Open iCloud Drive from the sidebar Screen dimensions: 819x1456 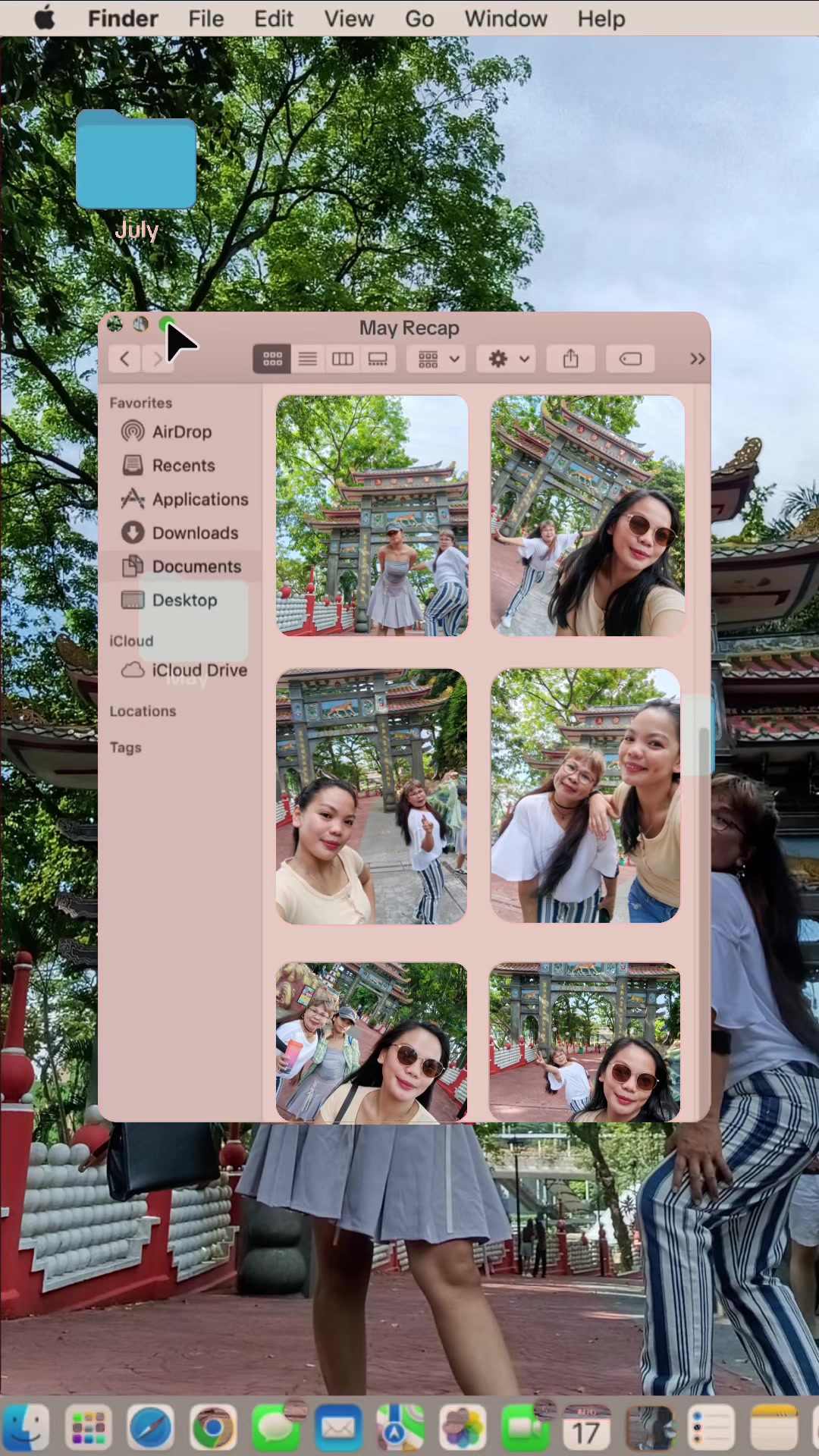184,670
